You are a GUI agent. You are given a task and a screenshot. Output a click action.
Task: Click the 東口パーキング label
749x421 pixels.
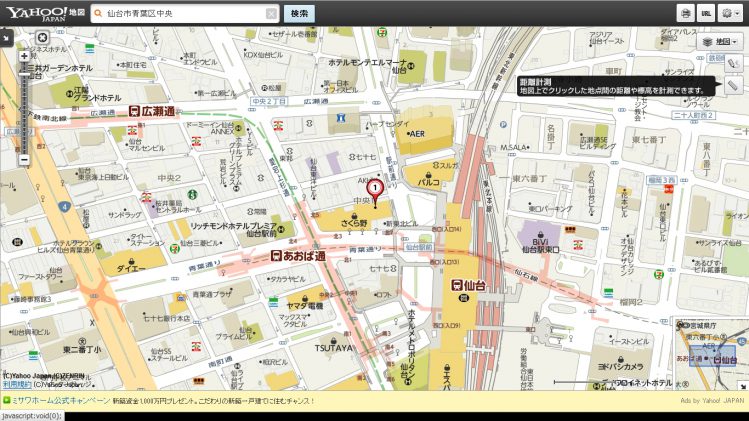pos(550,209)
